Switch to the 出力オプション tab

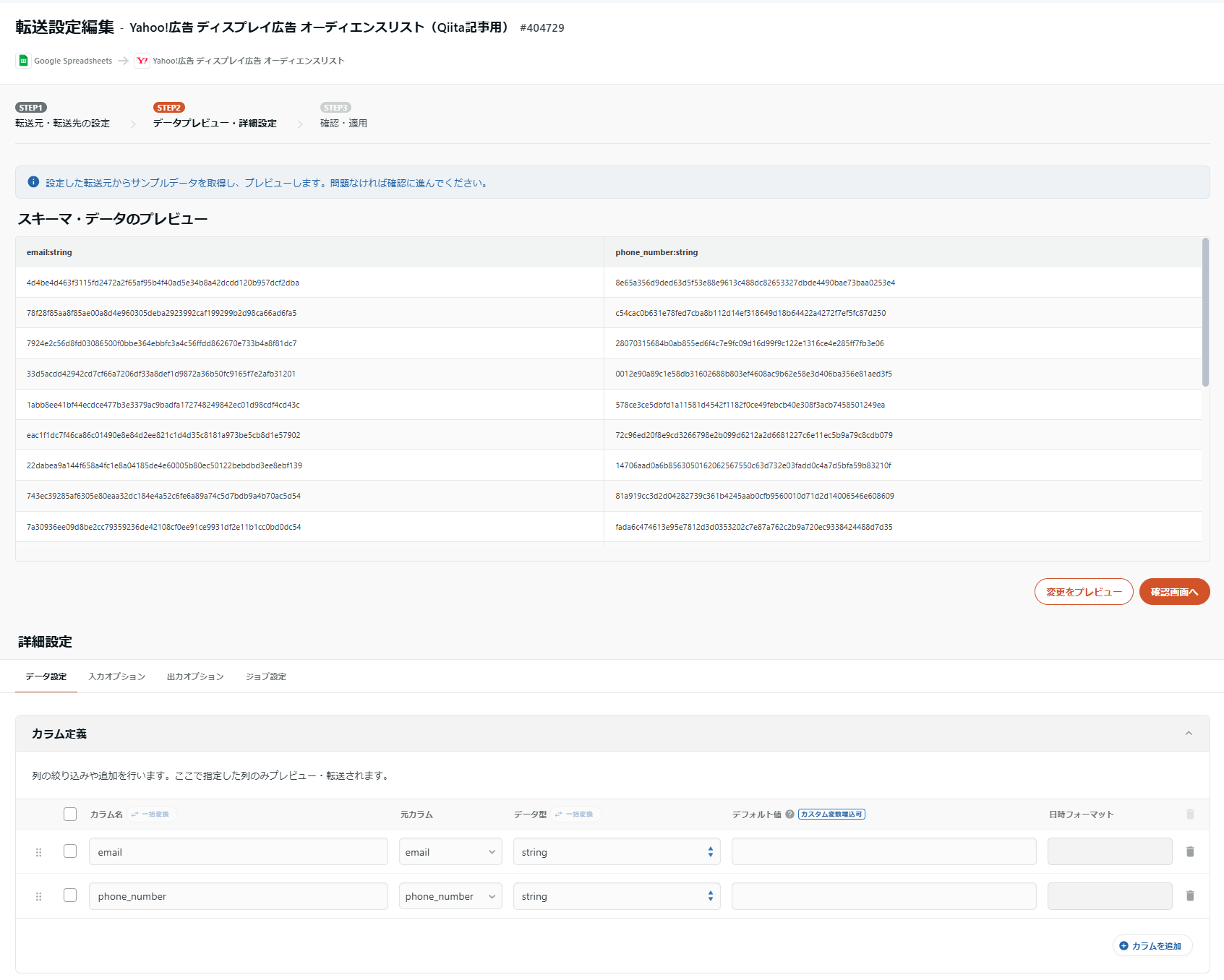point(195,676)
